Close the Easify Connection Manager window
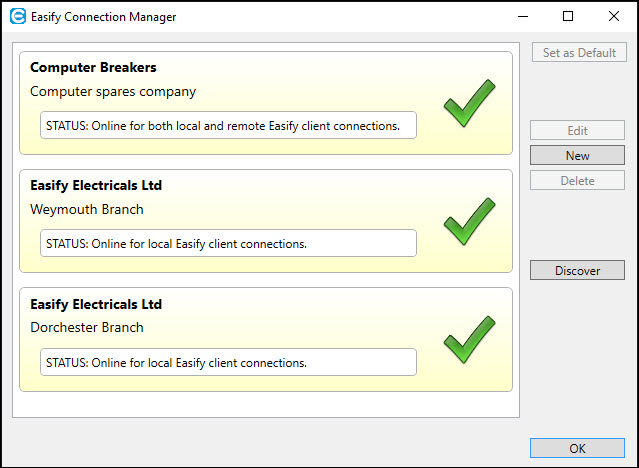Image resolution: width=639 pixels, height=468 pixels. pyautogui.click(x=614, y=16)
